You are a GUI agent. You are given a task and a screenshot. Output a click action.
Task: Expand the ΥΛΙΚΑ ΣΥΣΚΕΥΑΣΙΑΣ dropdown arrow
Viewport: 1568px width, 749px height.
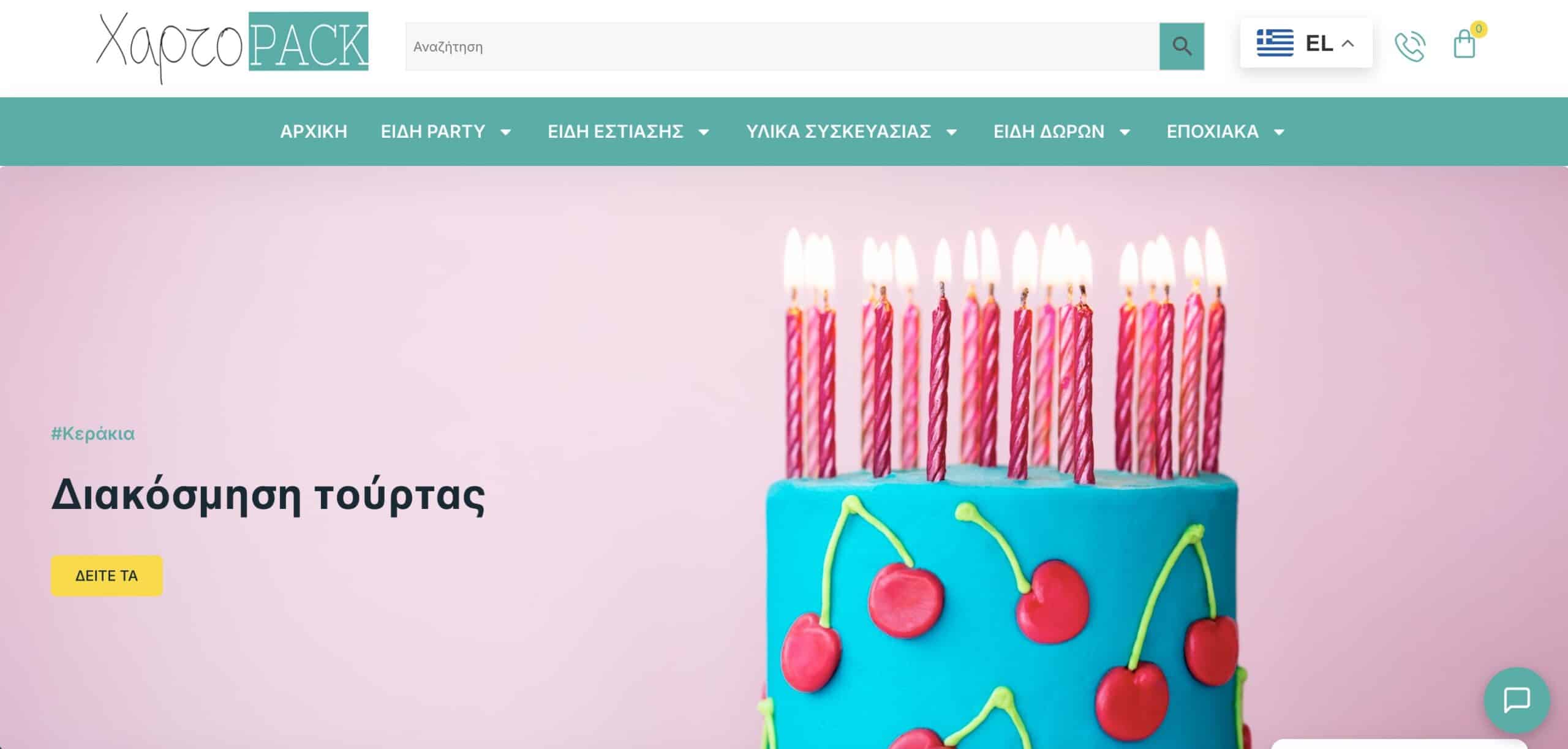(951, 132)
